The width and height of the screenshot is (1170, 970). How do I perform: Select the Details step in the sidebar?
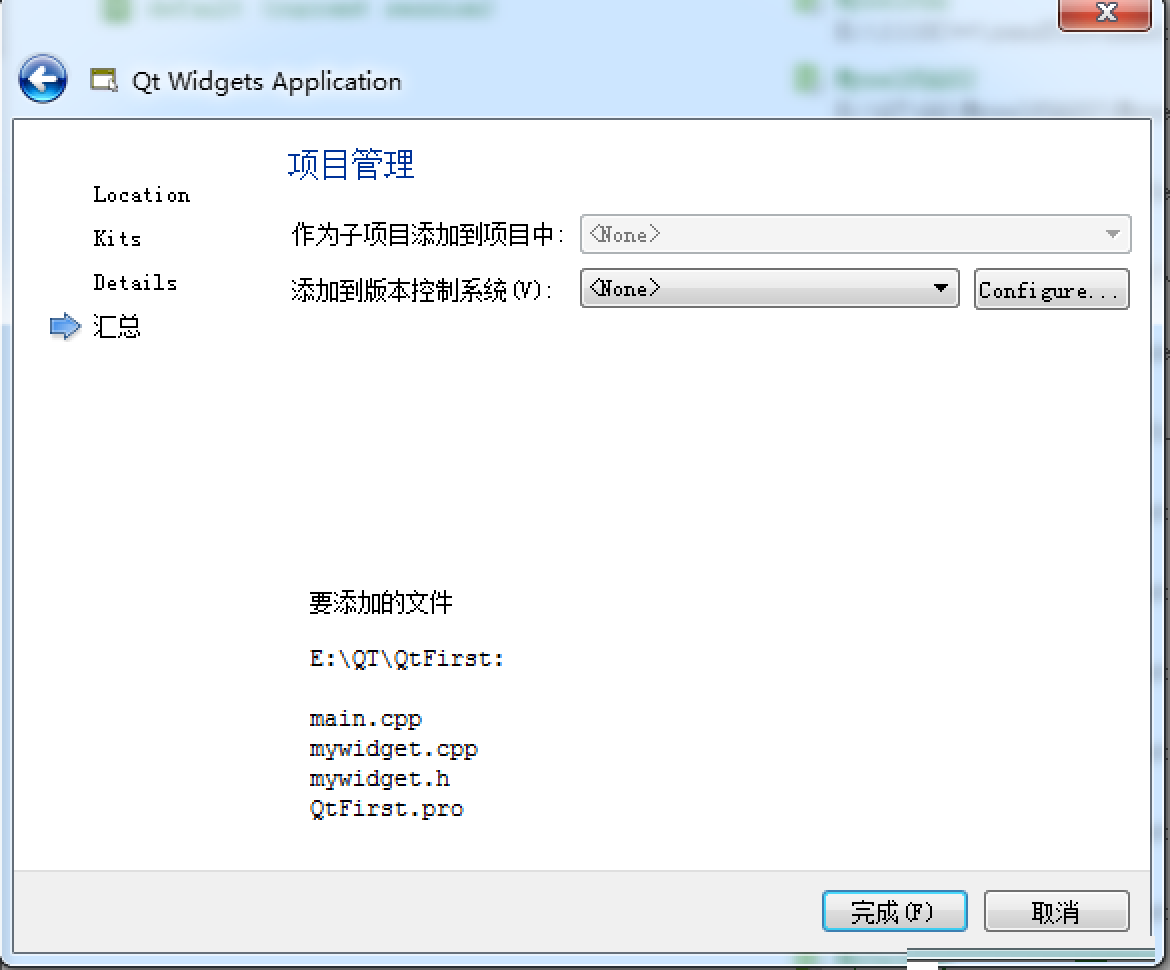(135, 283)
